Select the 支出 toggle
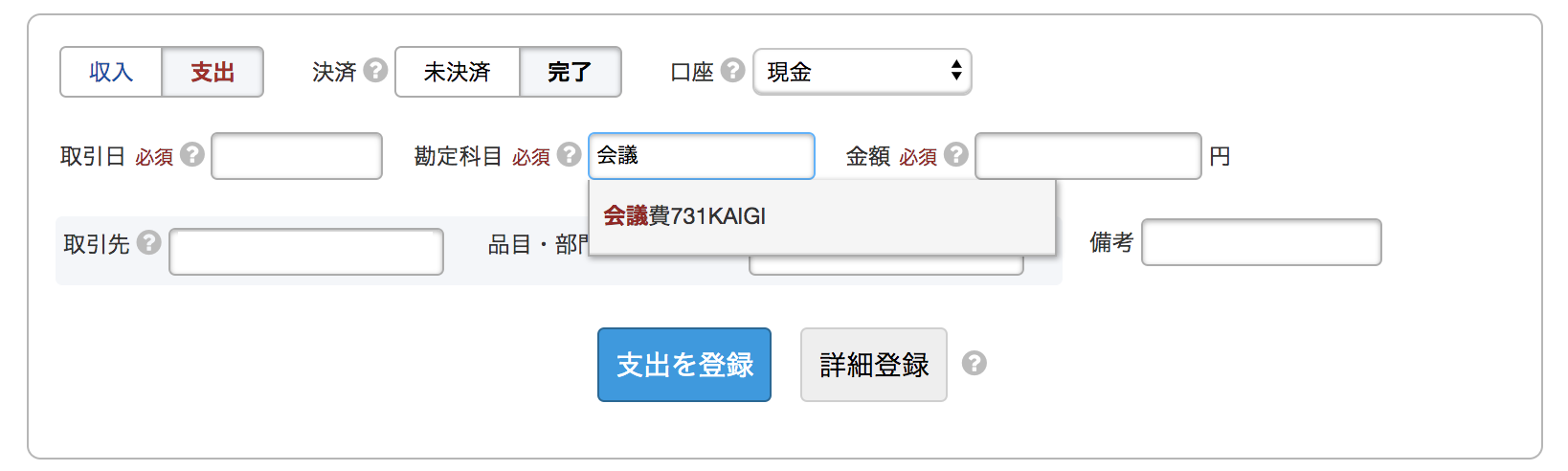The image size is (1568, 471). click(x=213, y=72)
